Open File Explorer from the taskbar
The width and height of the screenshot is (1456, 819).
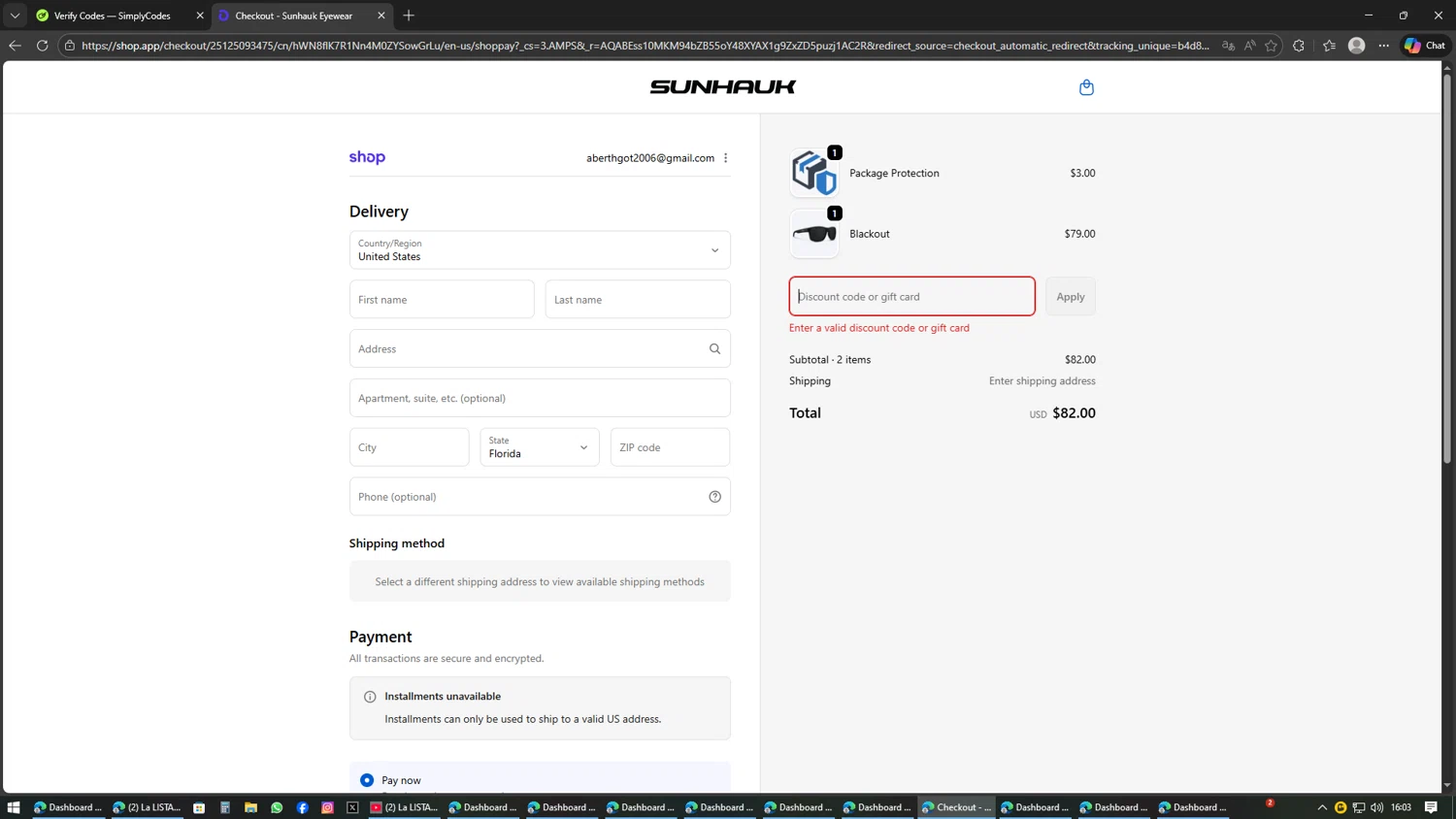tap(250, 807)
